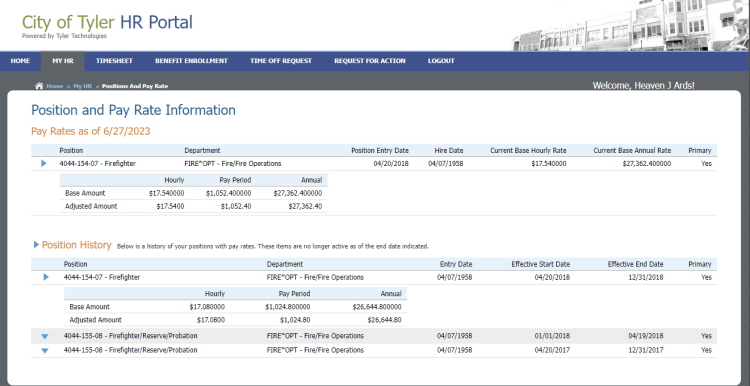The width and height of the screenshot is (750, 386).
Task: Click the Position History heading
Action: click(x=77, y=245)
